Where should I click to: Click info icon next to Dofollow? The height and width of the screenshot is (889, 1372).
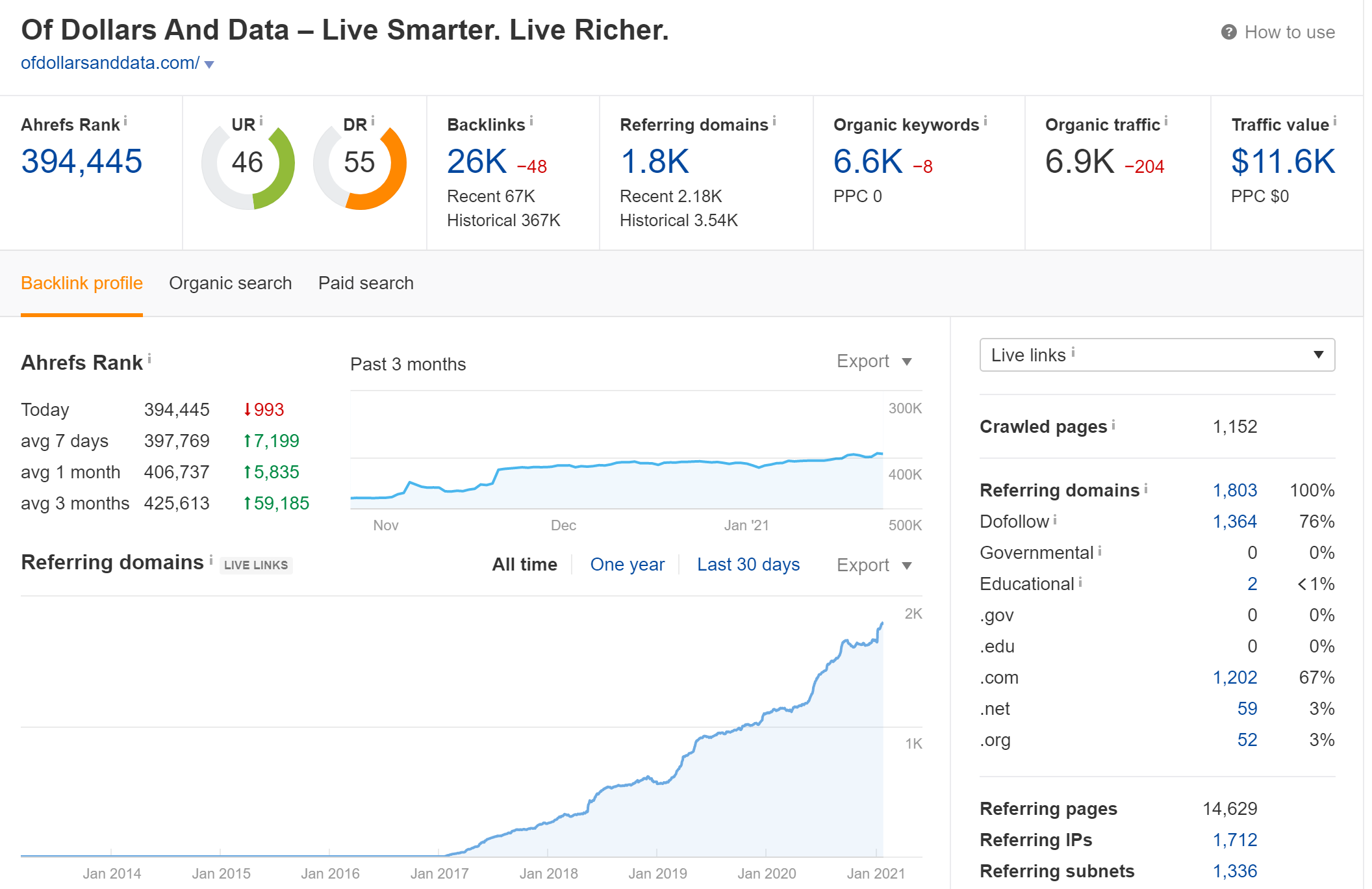click(x=1055, y=519)
